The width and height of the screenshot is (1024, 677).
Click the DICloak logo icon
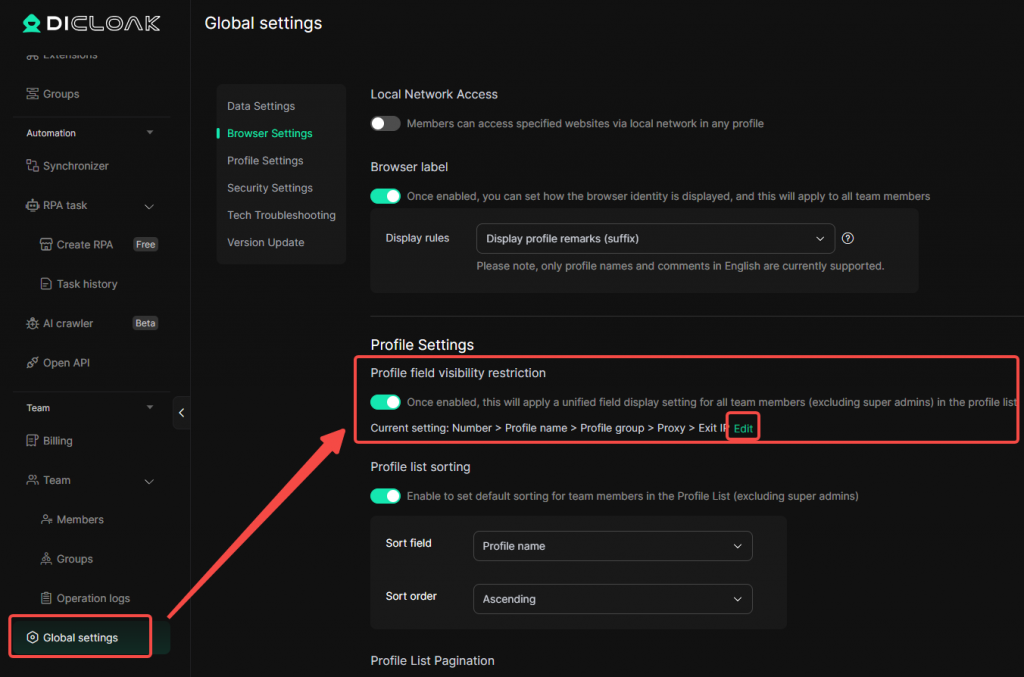coord(32,23)
